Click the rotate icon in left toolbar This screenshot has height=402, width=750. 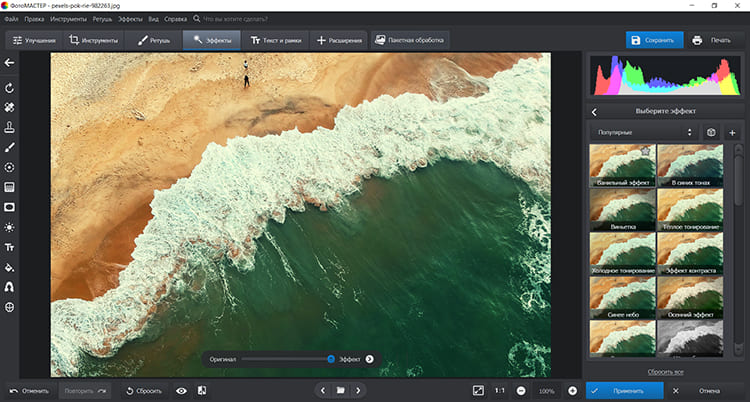click(x=9, y=86)
